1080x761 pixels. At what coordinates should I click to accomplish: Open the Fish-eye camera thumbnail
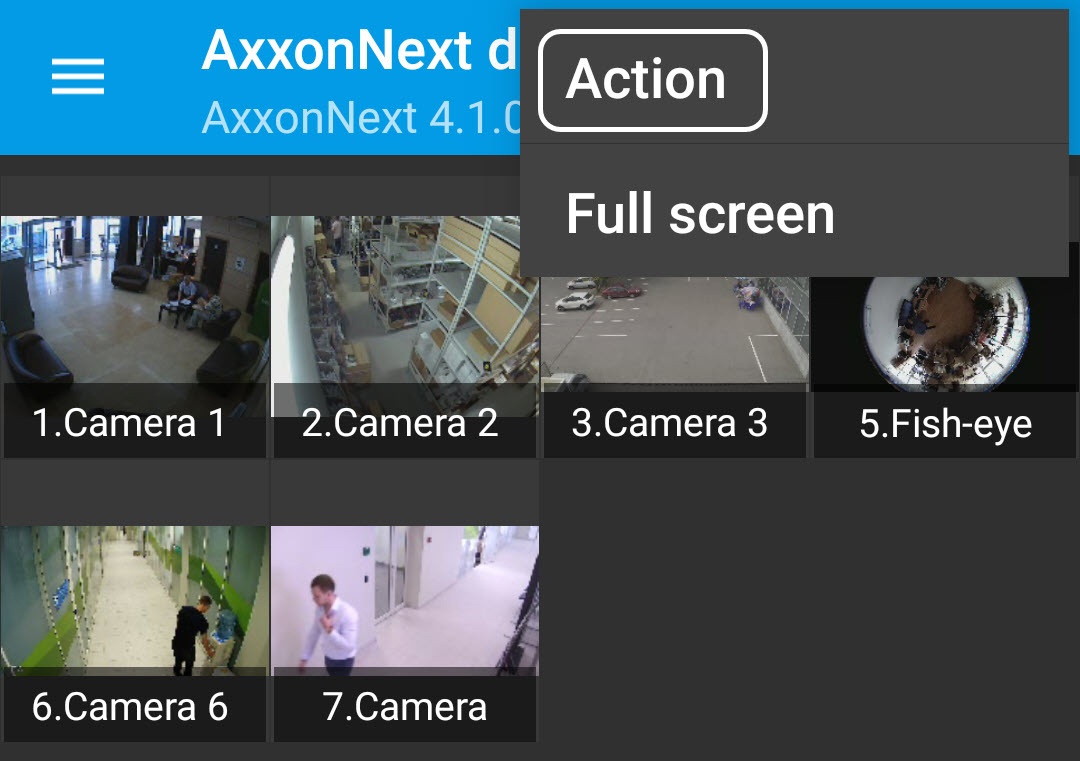click(944, 330)
